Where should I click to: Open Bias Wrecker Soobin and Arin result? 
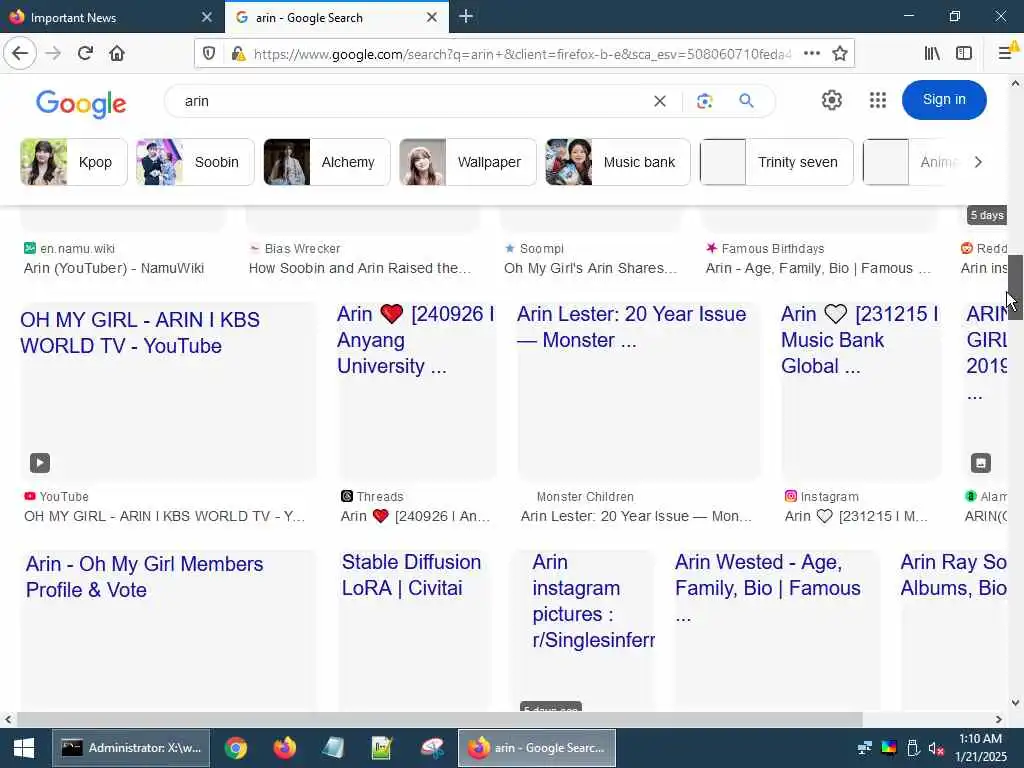360,268
